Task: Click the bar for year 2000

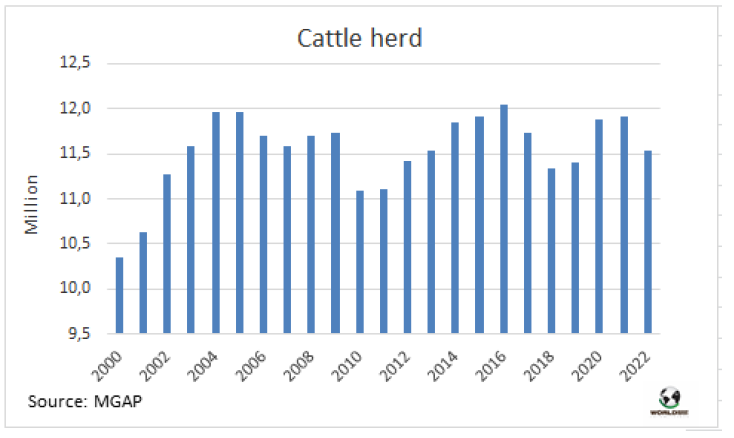Action: [x=119, y=295]
